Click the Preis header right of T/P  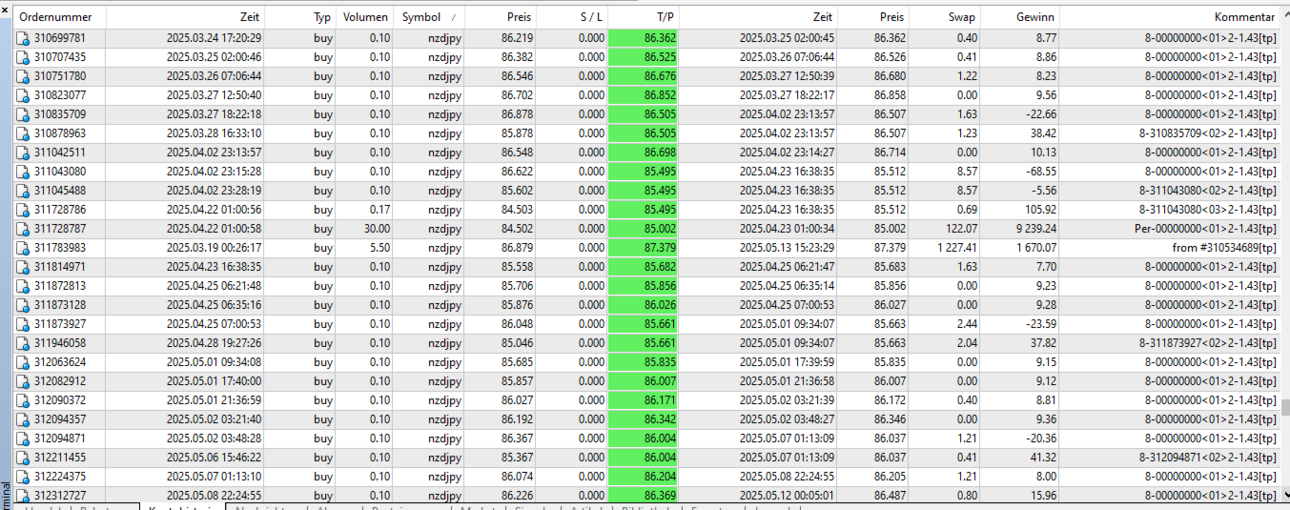[x=873, y=17]
